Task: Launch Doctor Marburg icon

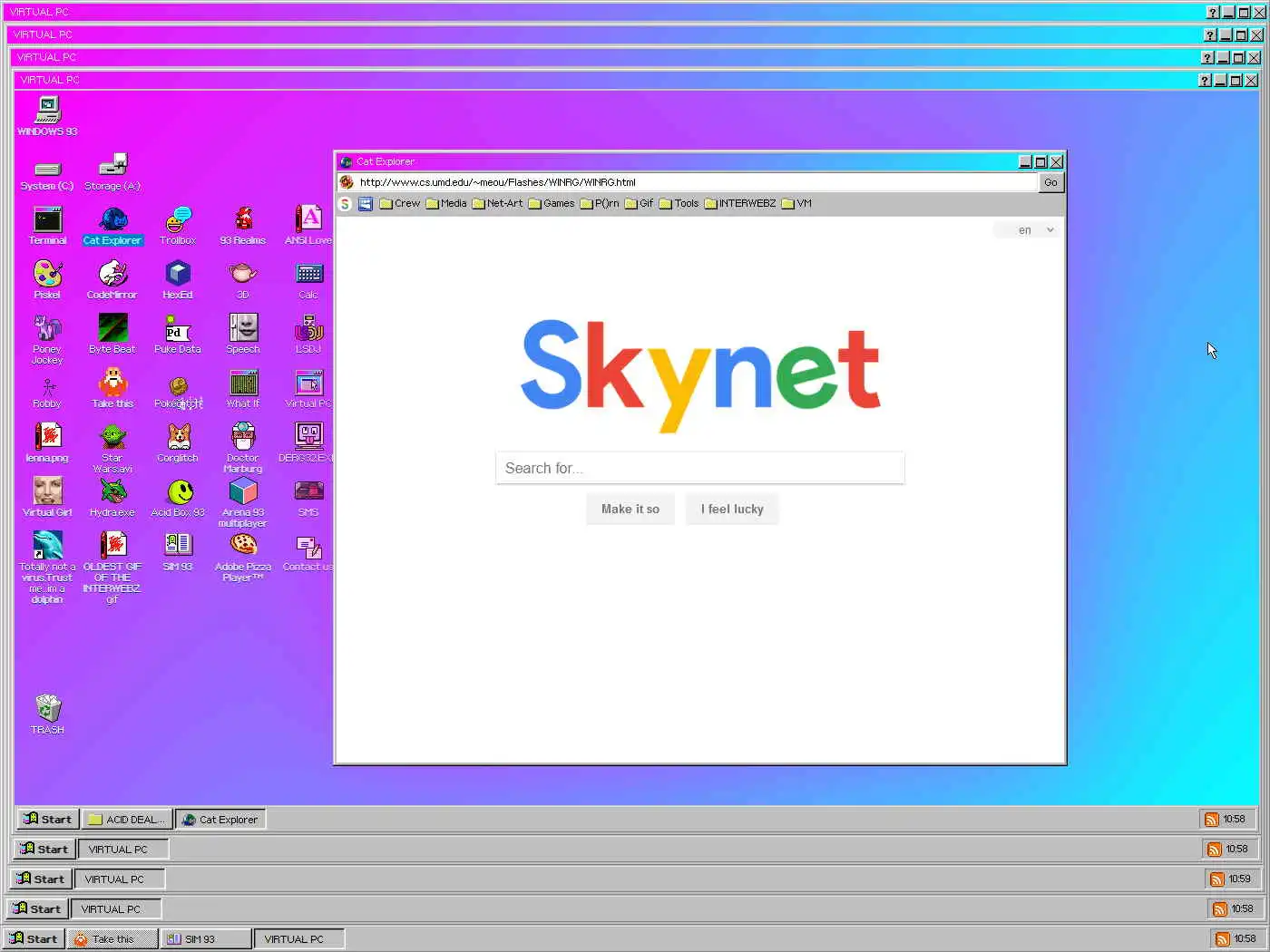Action: (x=243, y=449)
